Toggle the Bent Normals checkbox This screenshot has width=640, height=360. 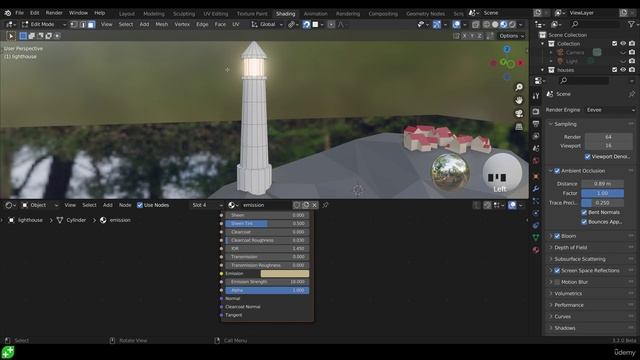coord(584,212)
